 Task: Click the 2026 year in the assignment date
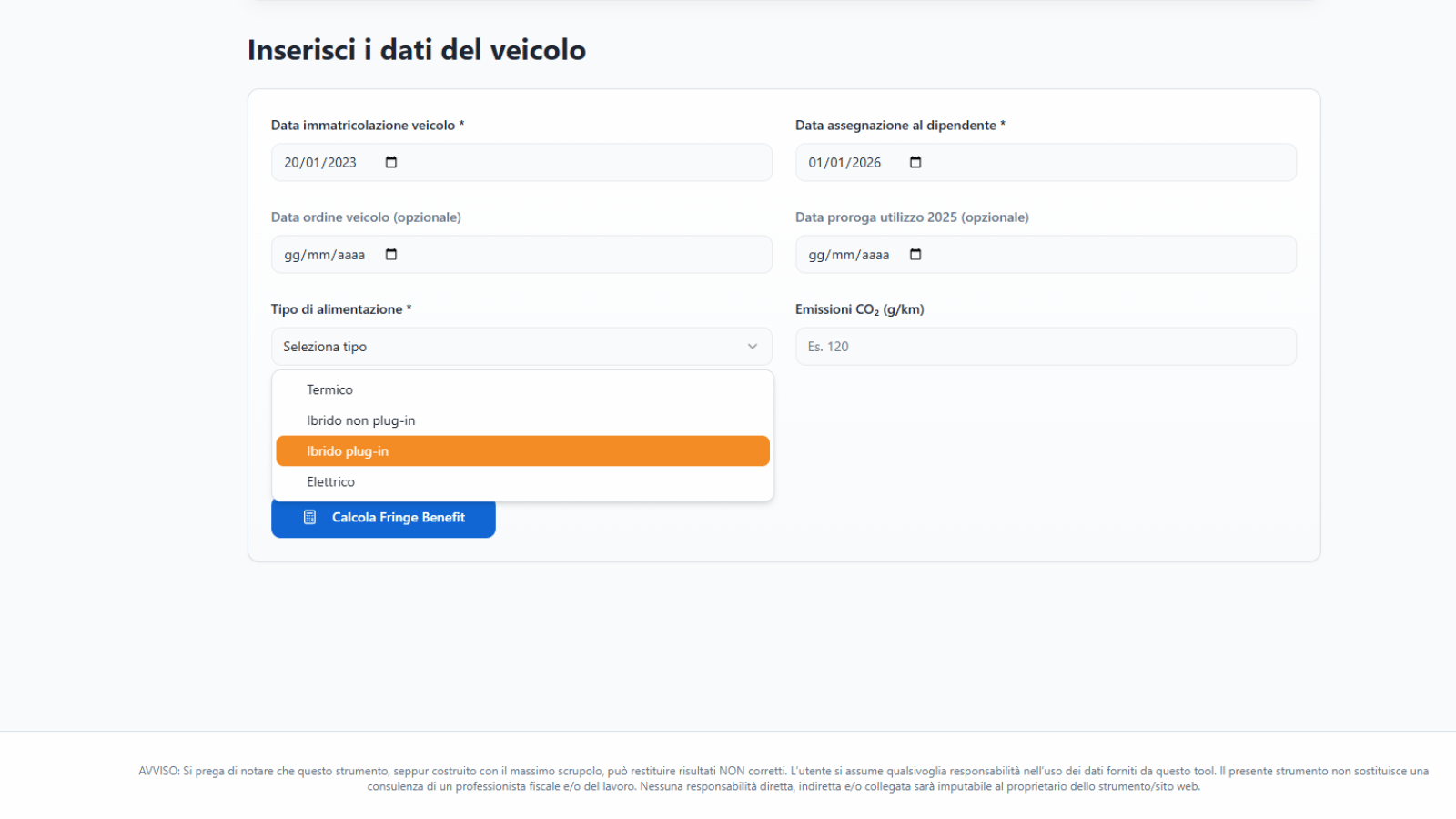click(x=866, y=163)
